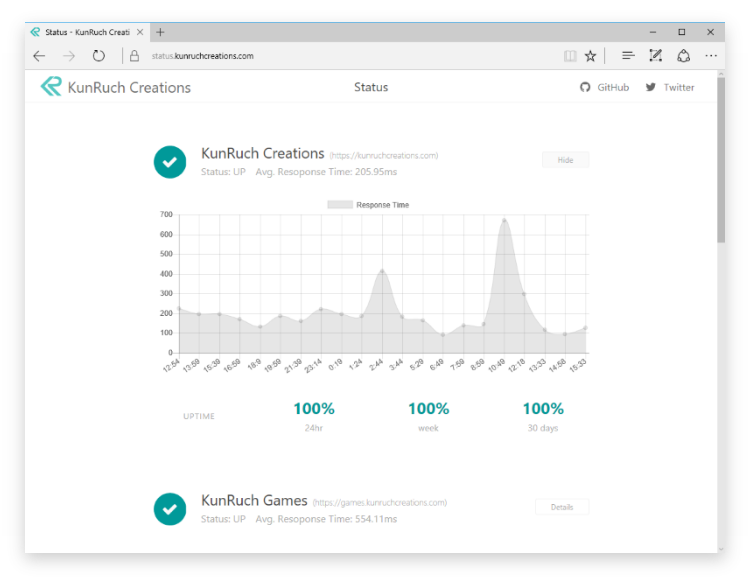750x580 pixels.
Task: Click the peak data point near 10:49
Action: click(x=504, y=220)
